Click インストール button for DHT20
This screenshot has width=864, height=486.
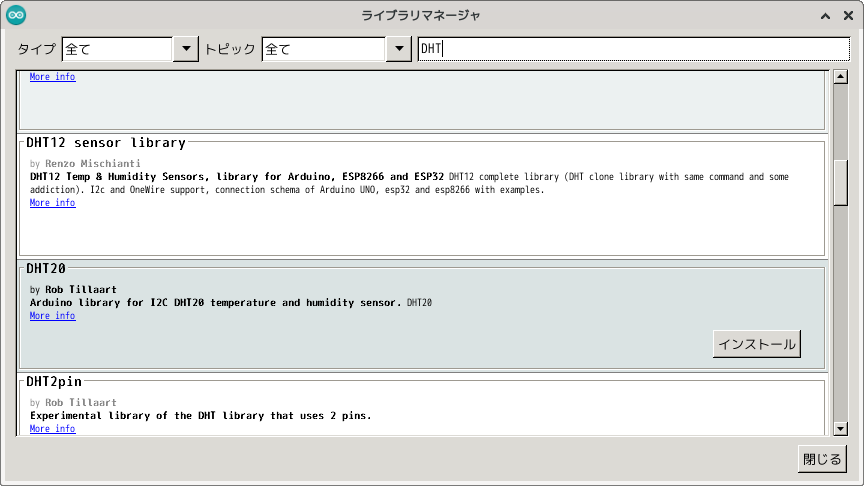click(757, 344)
